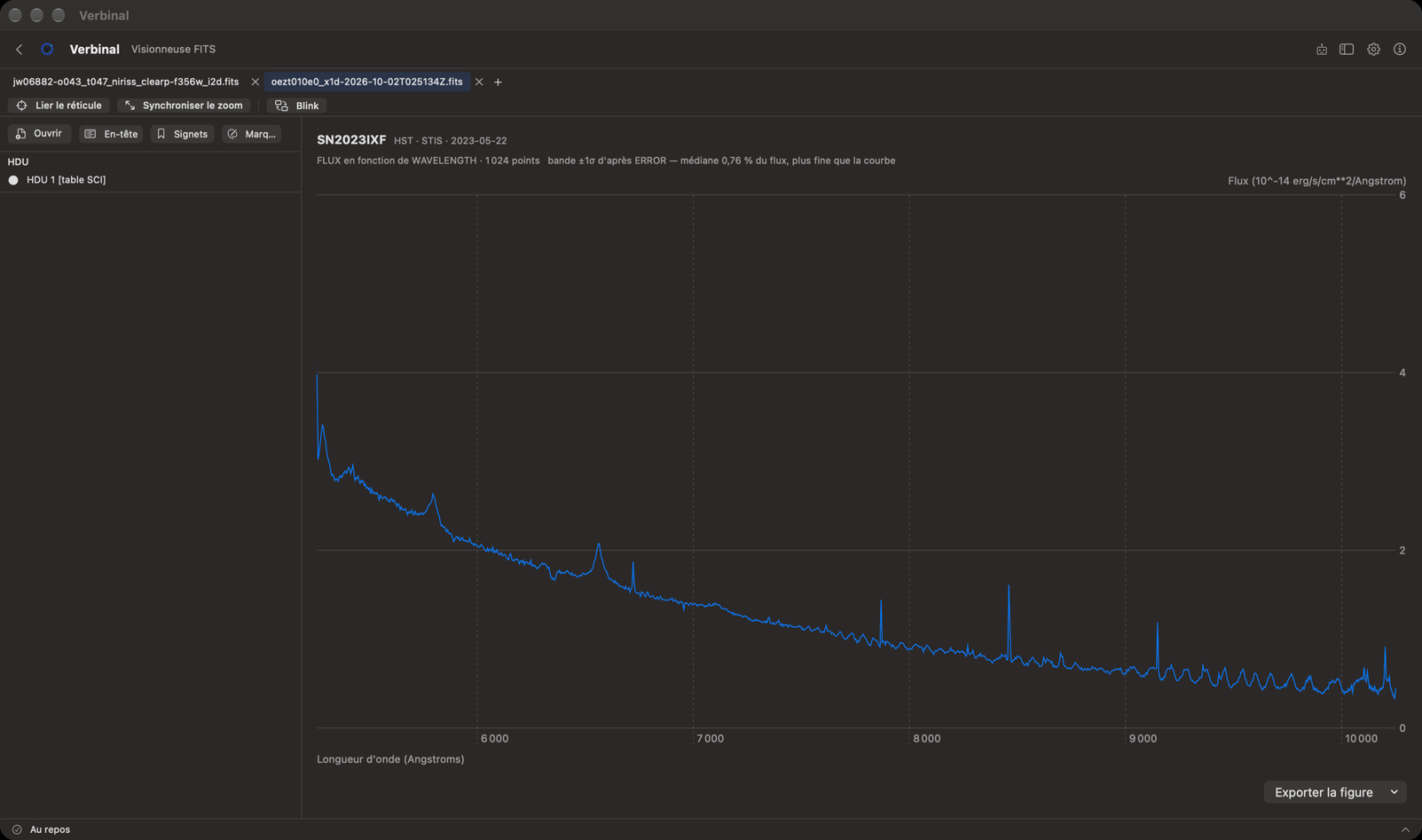1422x840 pixels.
Task: Click the Flux (10^-14 erg/s/cm**2/Angstrom) axis label
Action: click(1316, 181)
